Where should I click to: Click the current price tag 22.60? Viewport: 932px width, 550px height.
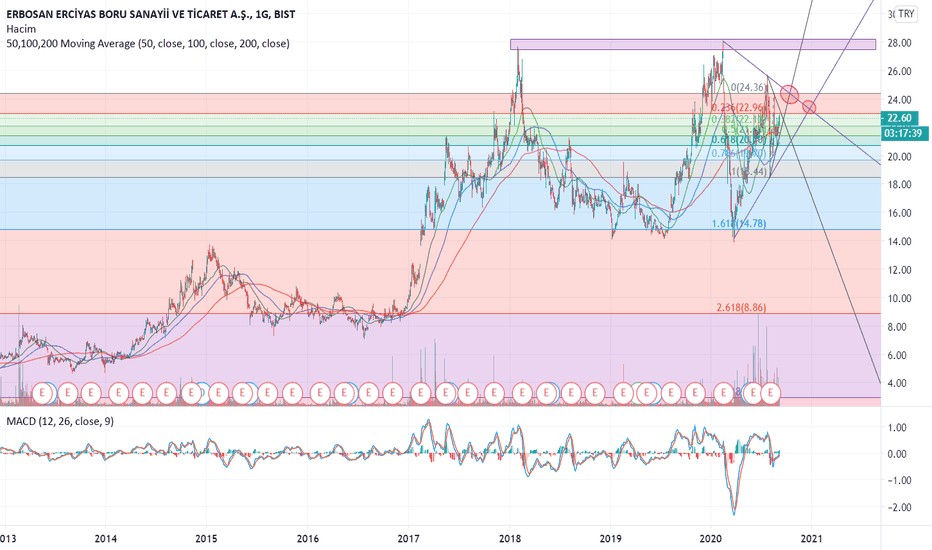[899, 118]
